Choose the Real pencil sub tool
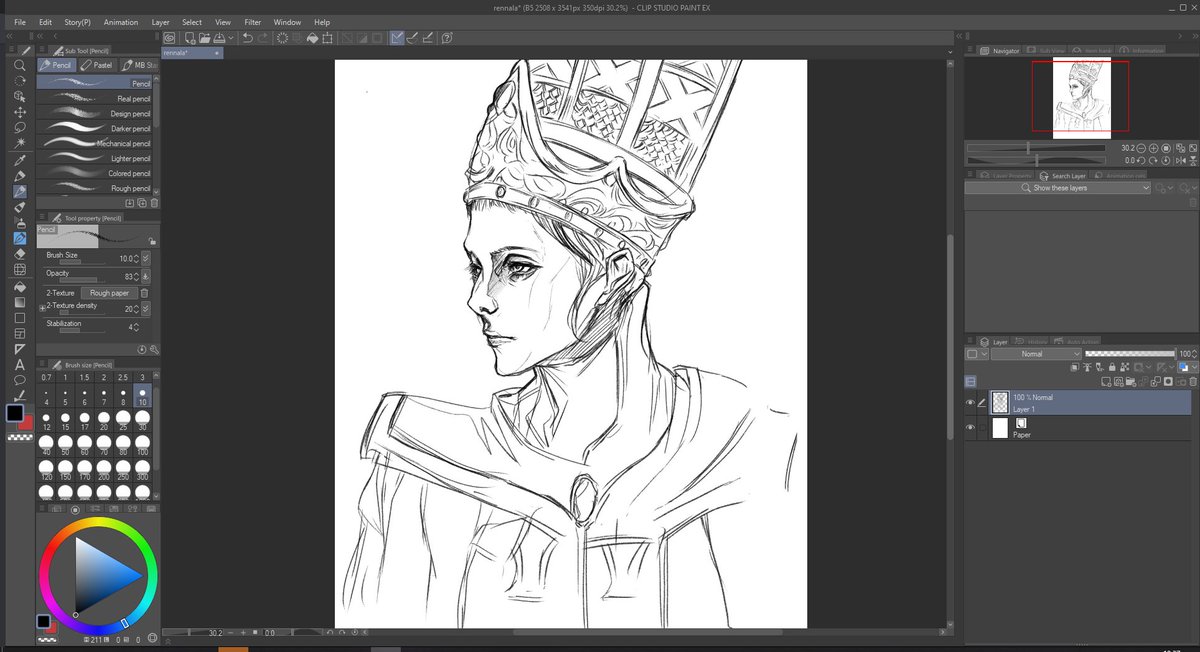Viewport: 1200px width, 652px height. point(94,99)
